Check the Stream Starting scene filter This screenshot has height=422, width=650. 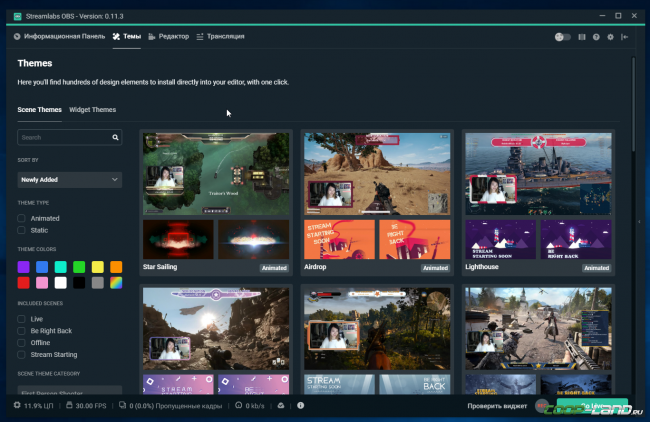pos(22,355)
